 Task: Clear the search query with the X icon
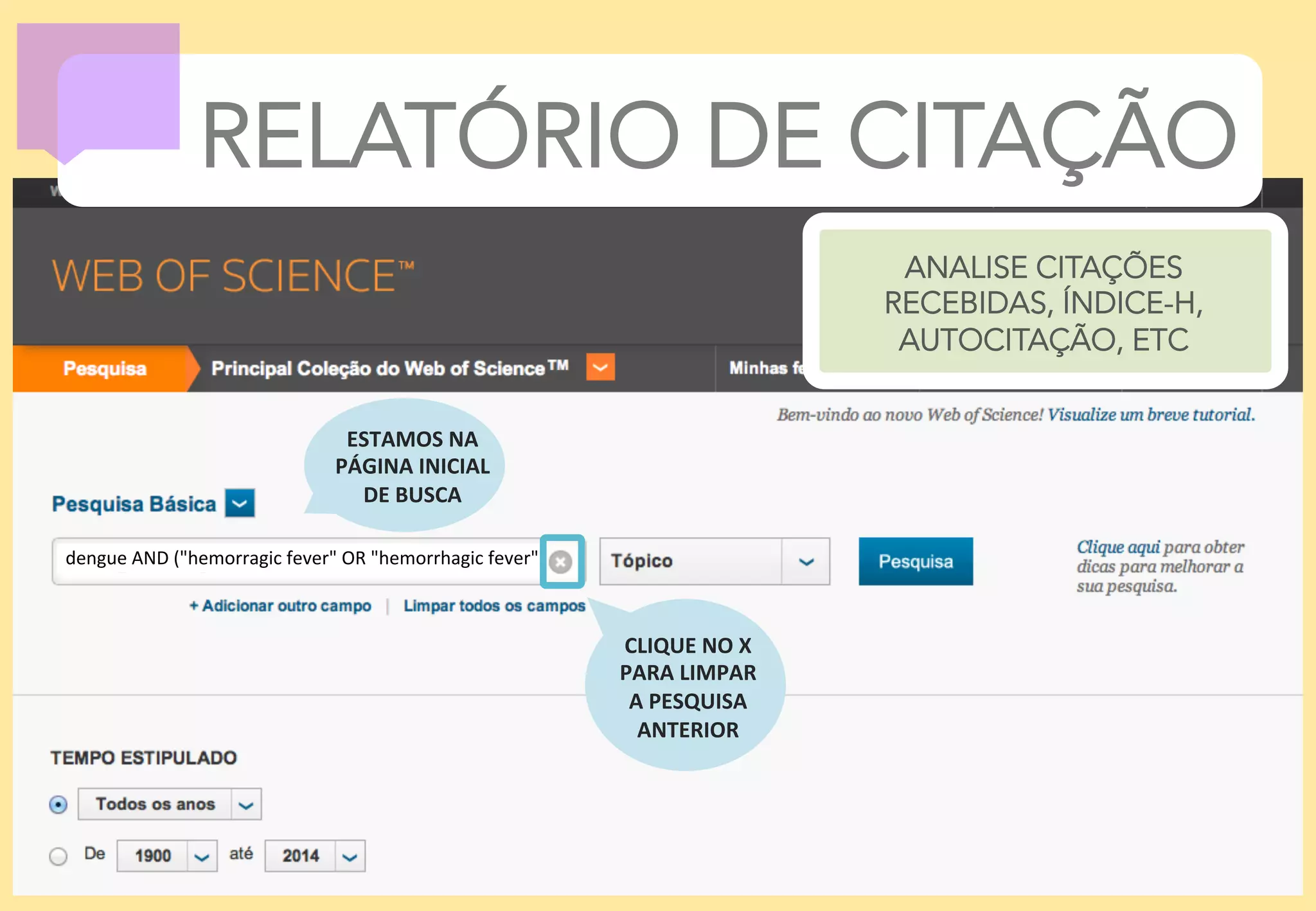[x=560, y=562]
